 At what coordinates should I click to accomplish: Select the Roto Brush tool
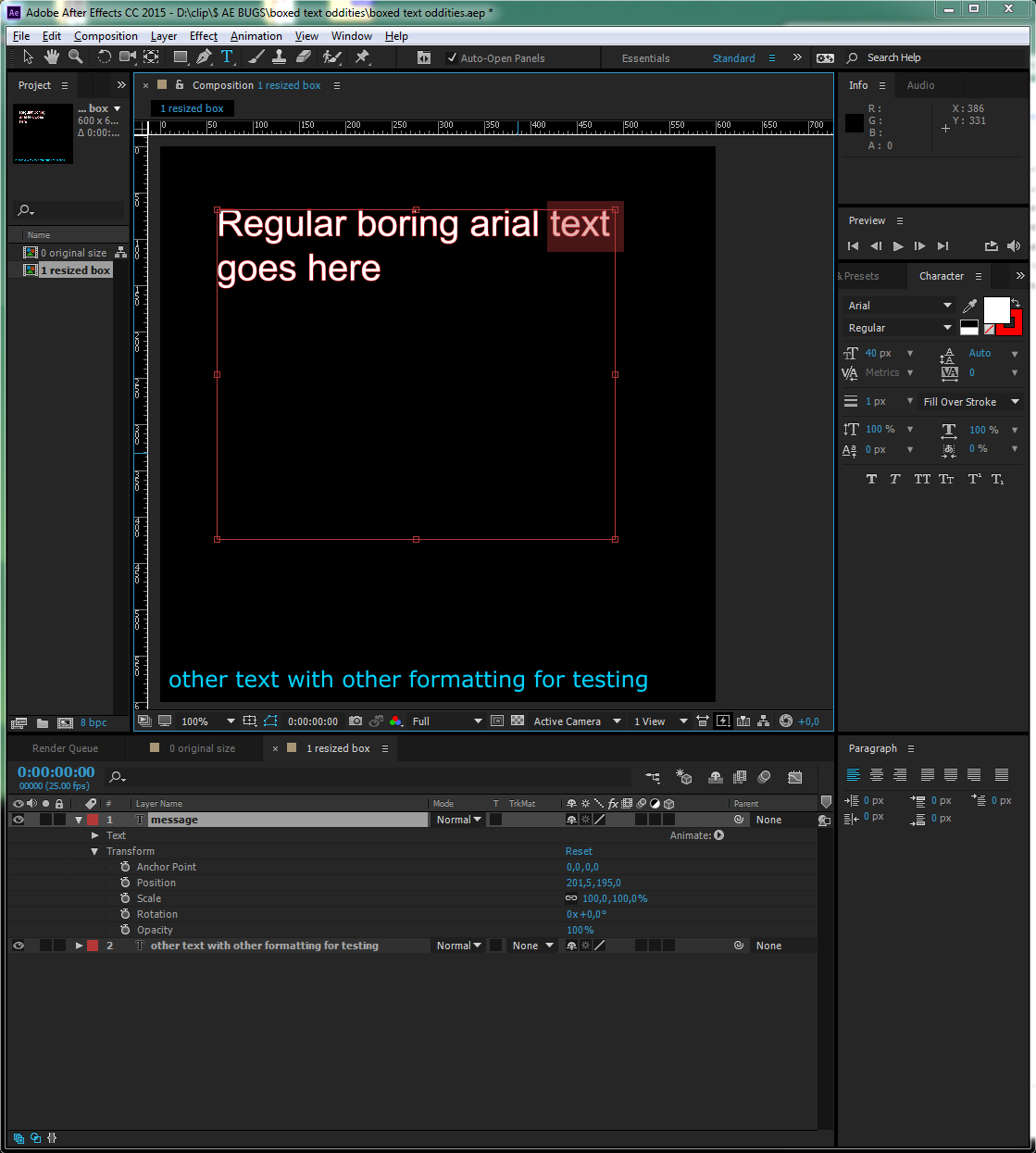tap(331, 57)
